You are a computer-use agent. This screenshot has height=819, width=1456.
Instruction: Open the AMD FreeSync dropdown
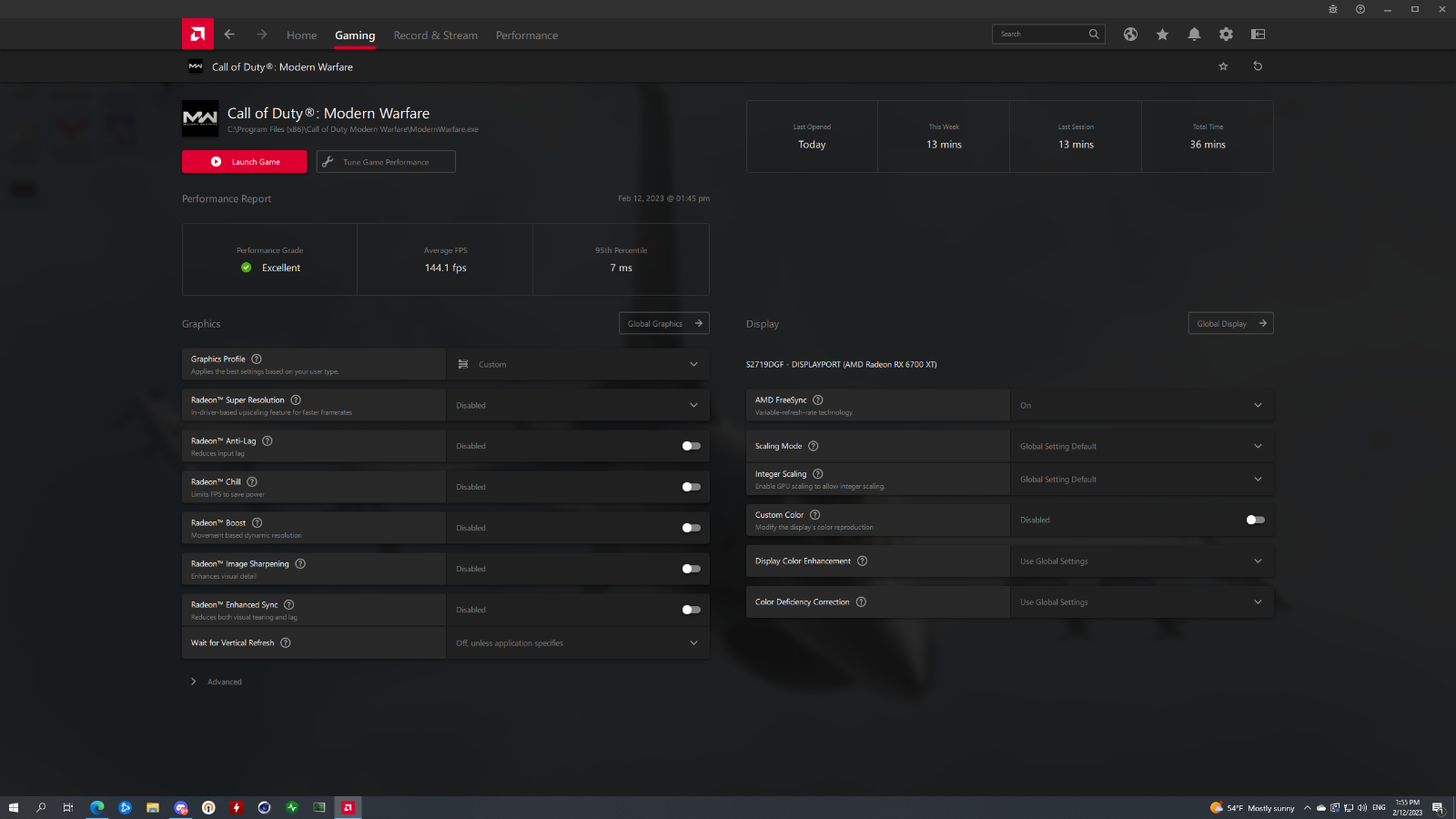click(1142, 405)
